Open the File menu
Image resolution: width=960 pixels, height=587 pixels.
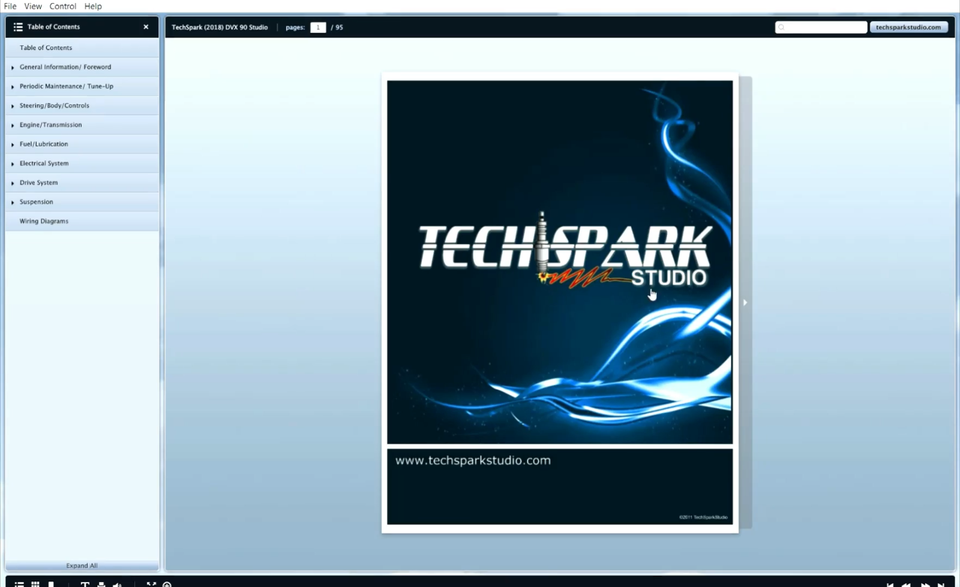tap(10, 6)
